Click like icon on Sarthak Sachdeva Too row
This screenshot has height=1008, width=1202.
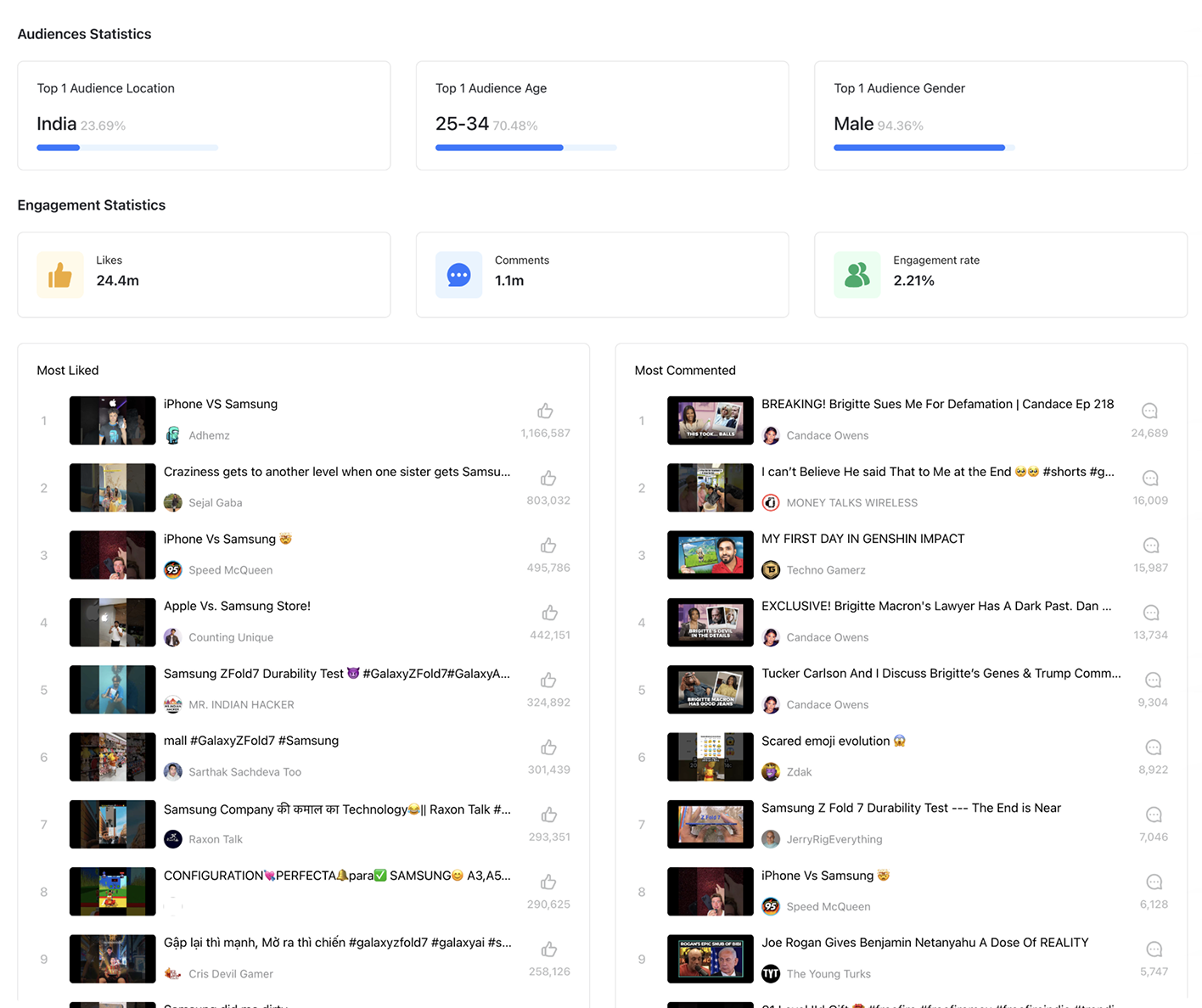tap(548, 748)
